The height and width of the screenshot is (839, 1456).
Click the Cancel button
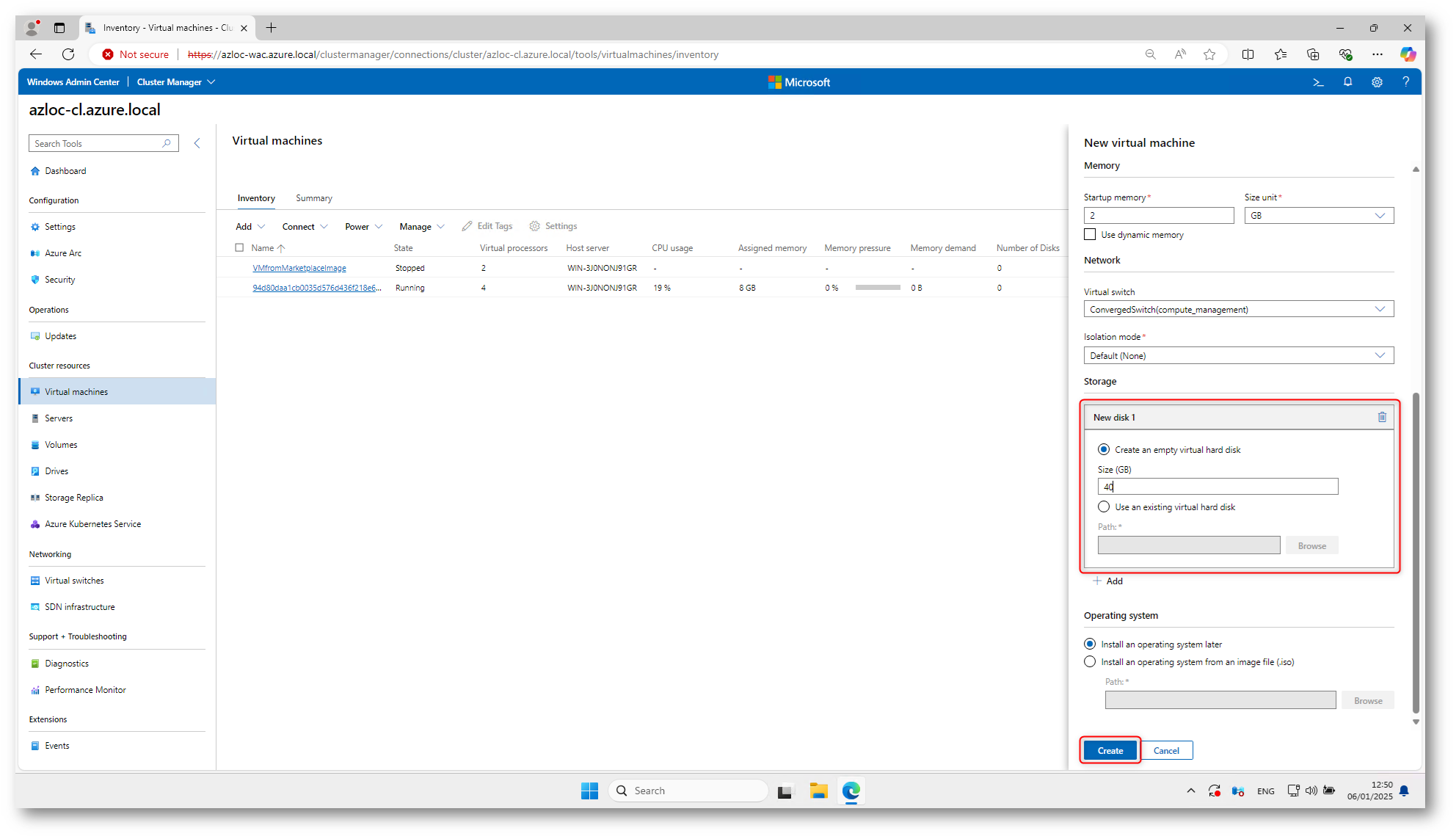1166,750
